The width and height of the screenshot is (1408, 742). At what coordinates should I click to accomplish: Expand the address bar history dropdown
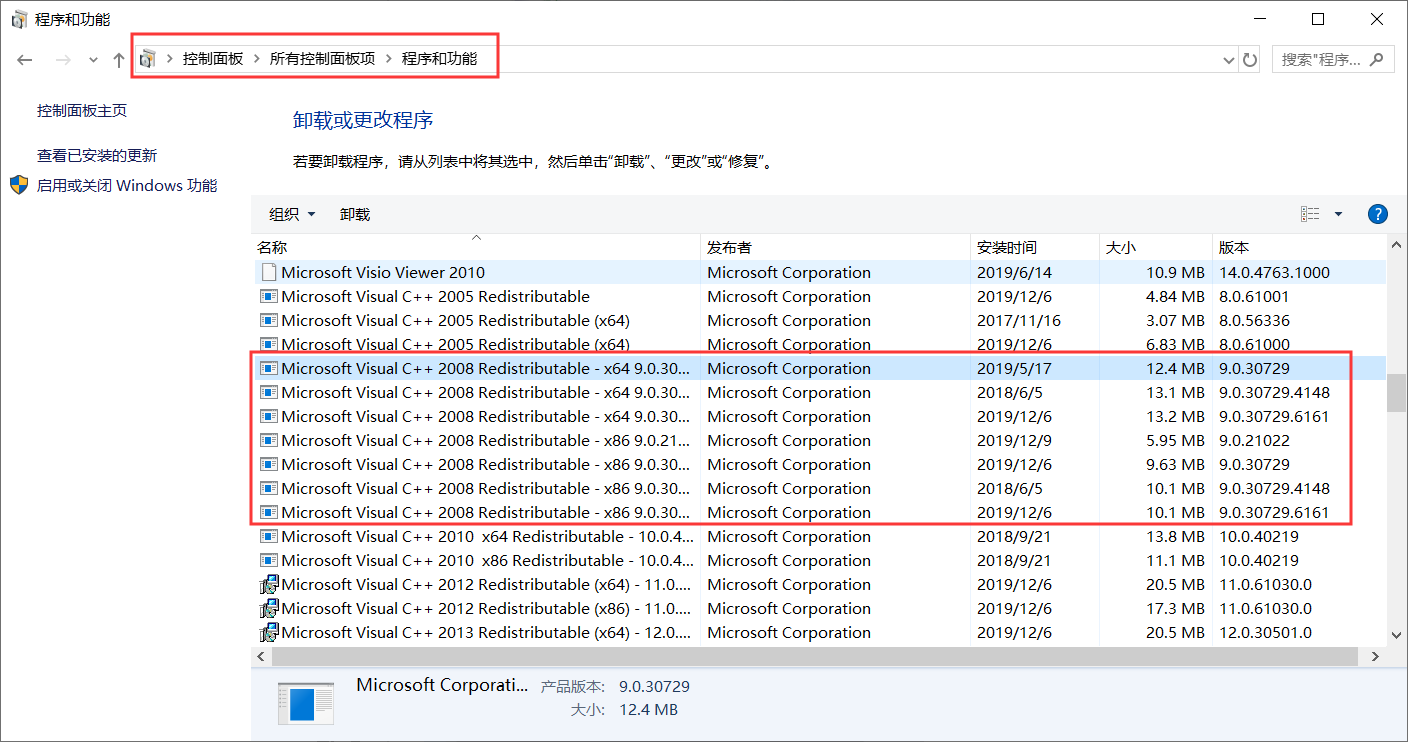pos(1229,60)
